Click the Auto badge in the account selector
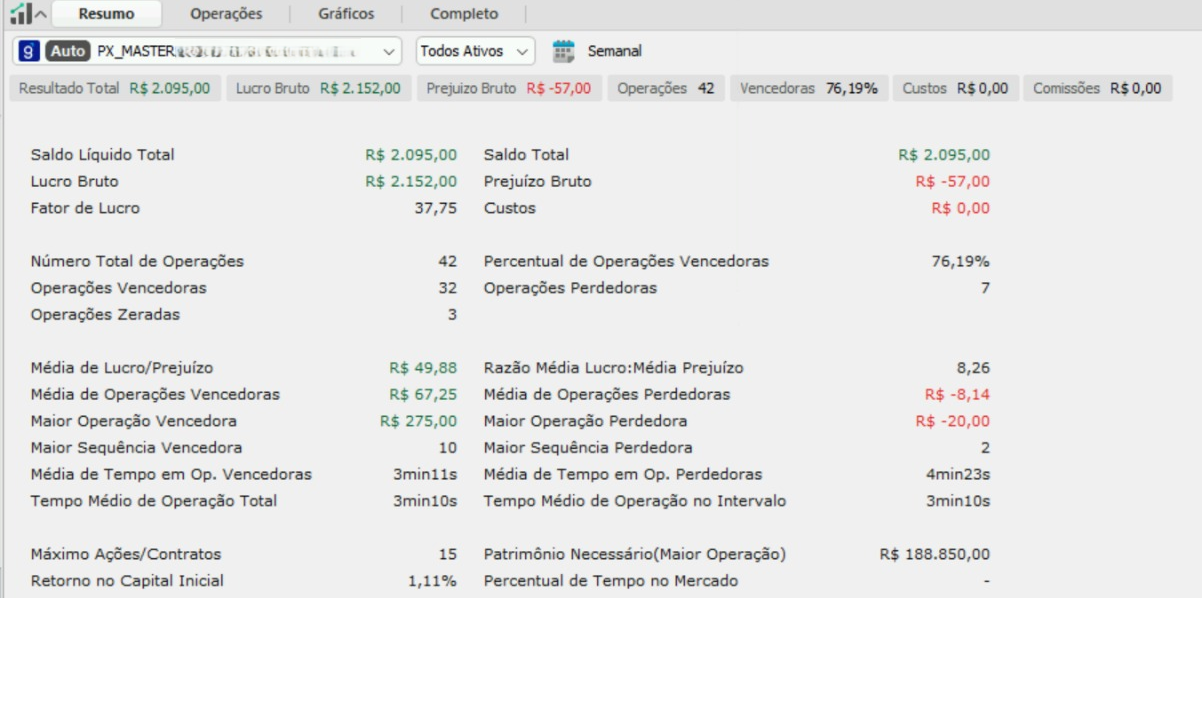Screen dimensions: 1202x726 [x=68, y=50]
